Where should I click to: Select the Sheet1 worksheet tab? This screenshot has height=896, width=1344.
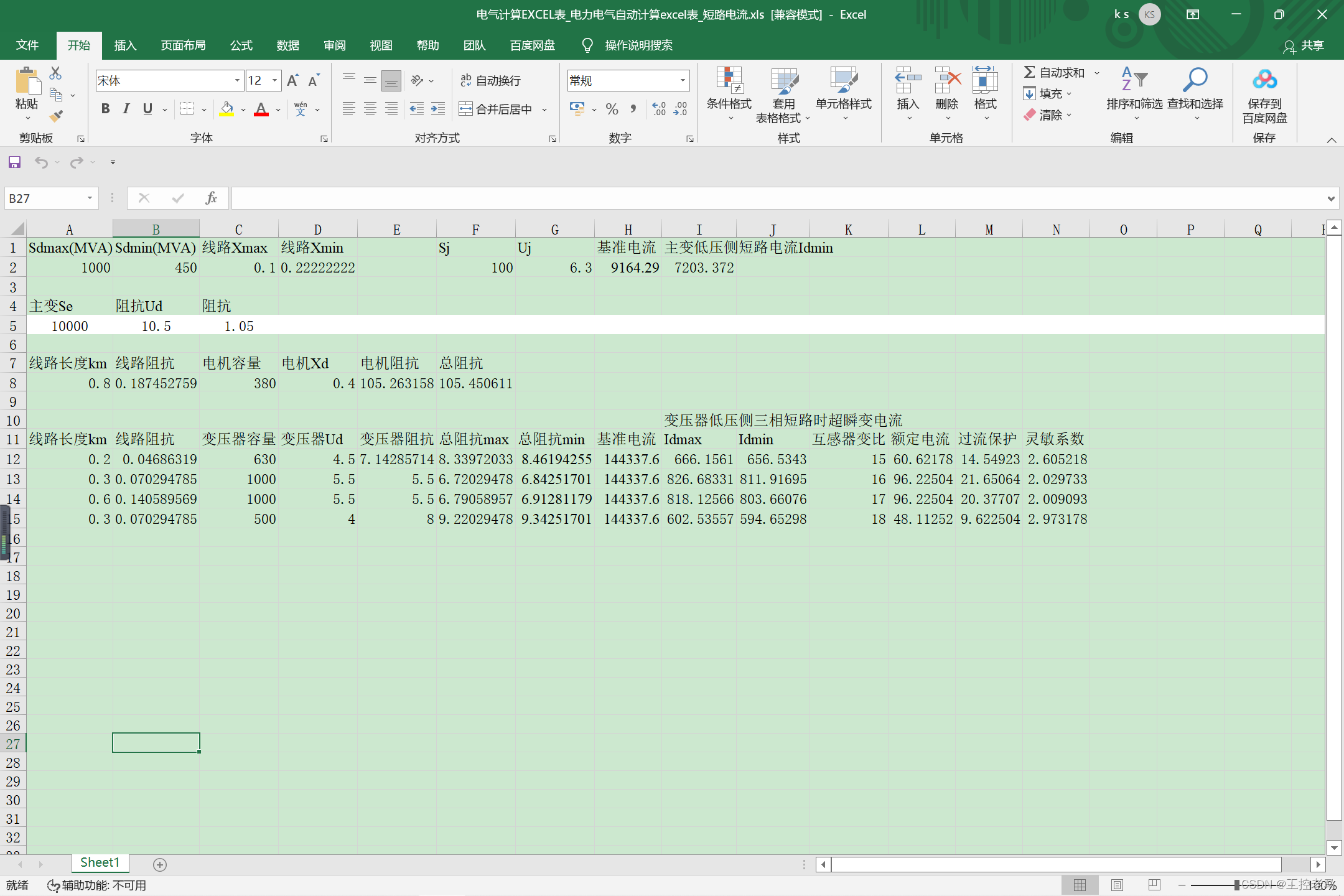click(x=100, y=862)
